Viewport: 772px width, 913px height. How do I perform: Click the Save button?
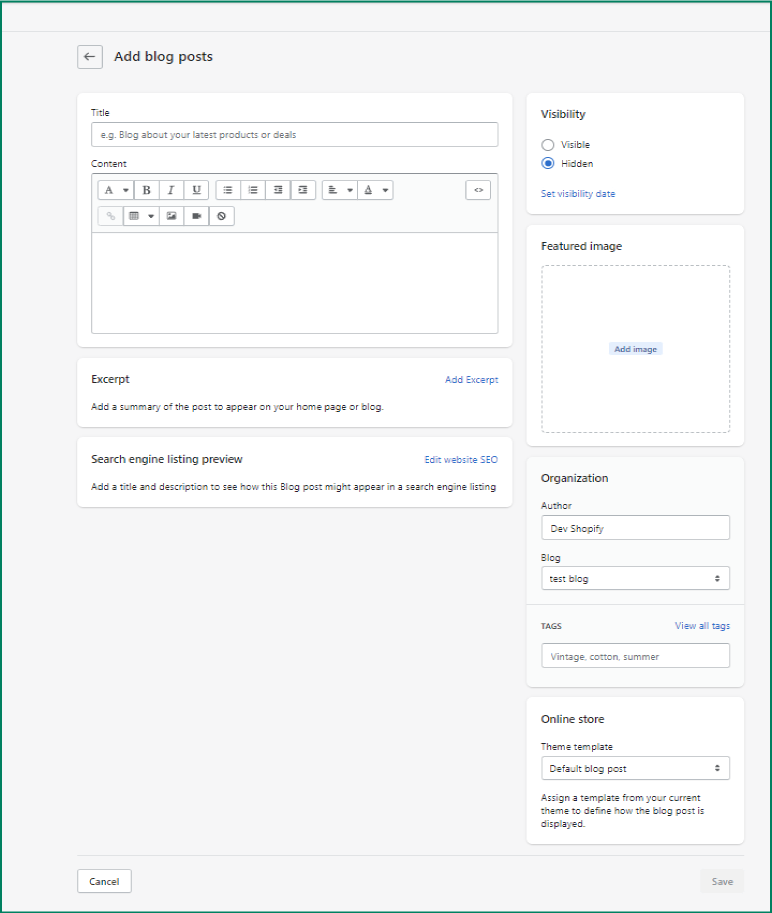click(722, 882)
